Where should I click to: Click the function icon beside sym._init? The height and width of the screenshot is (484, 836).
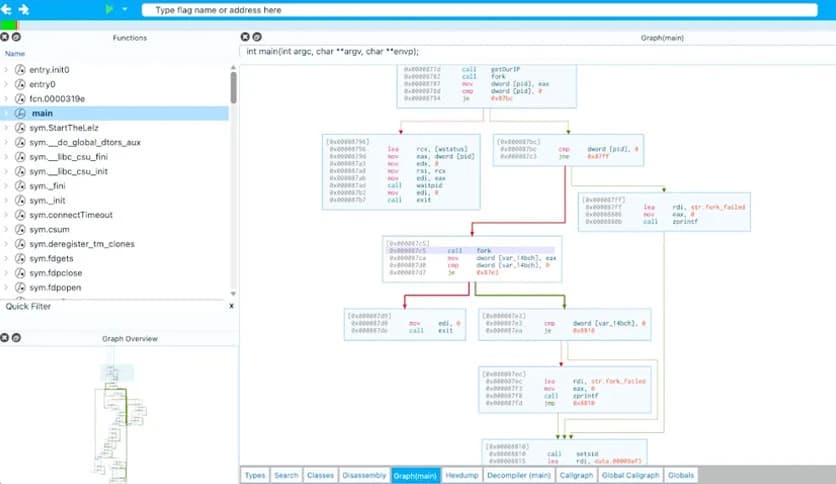tap(20, 200)
